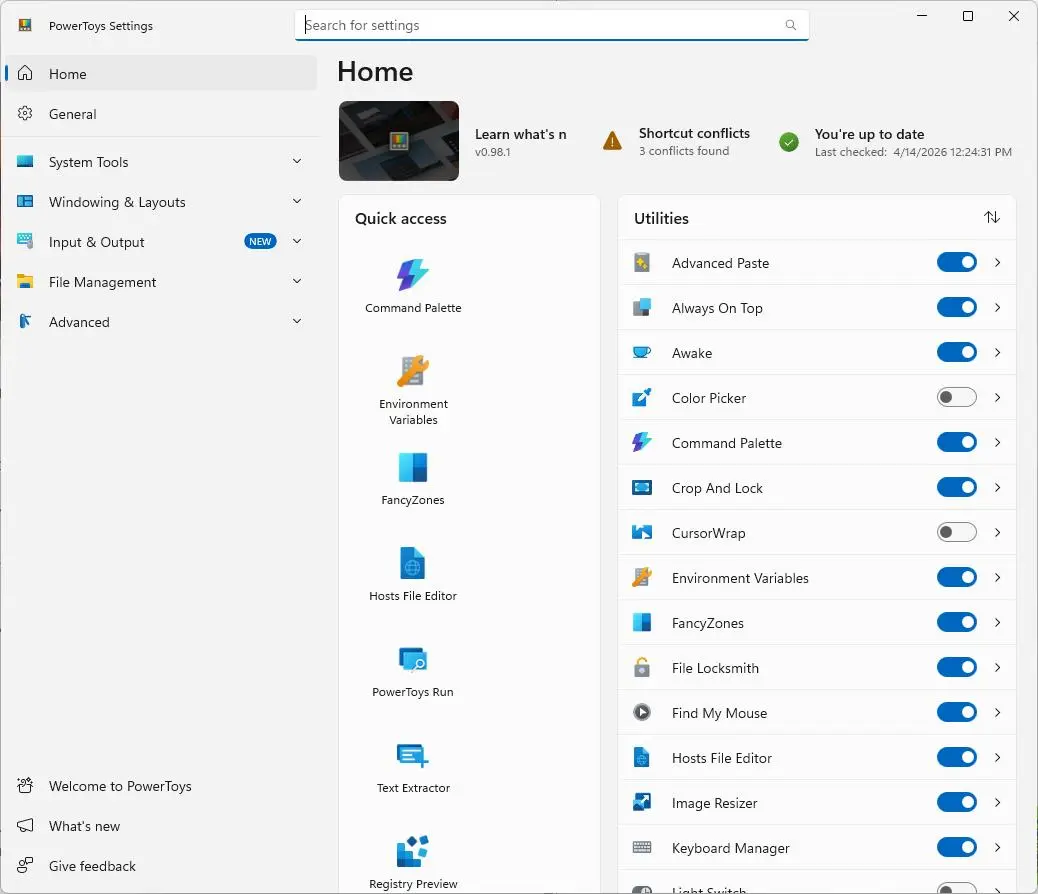
Task: Click the File Locksmith padlock icon
Action: [641, 668]
